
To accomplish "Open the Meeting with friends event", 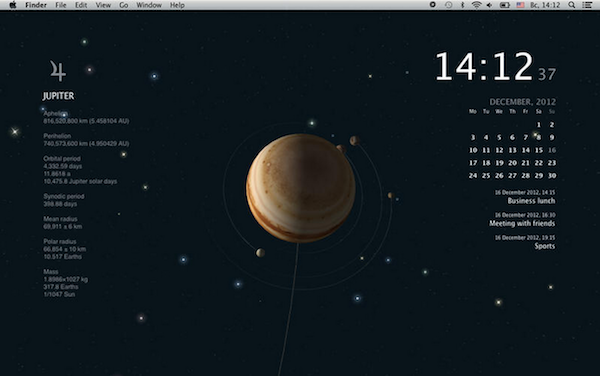I will (522, 223).
